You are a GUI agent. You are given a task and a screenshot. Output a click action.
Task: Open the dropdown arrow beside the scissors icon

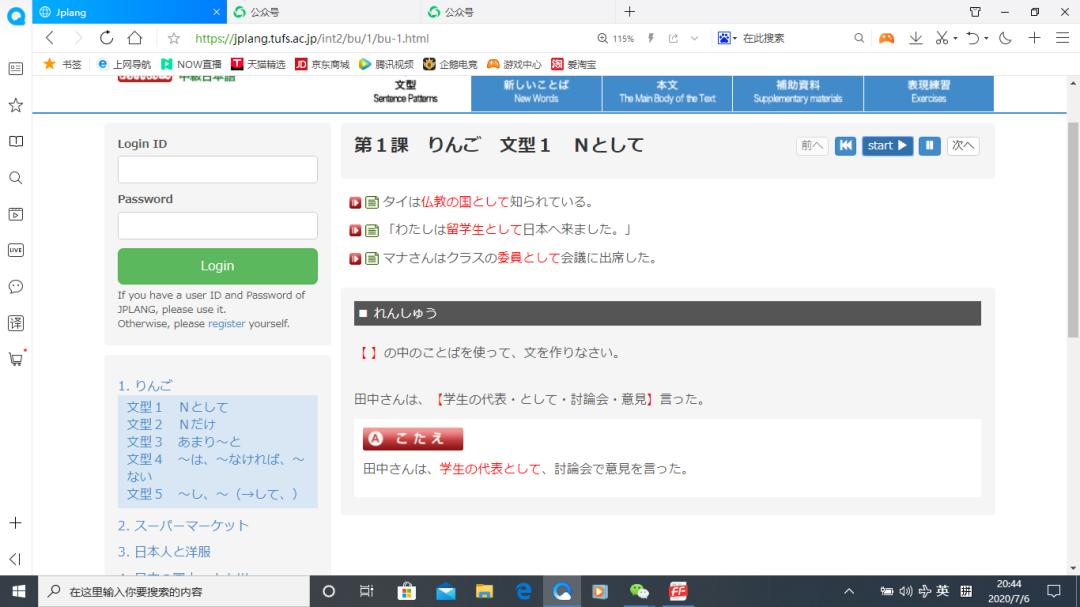(x=955, y=36)
